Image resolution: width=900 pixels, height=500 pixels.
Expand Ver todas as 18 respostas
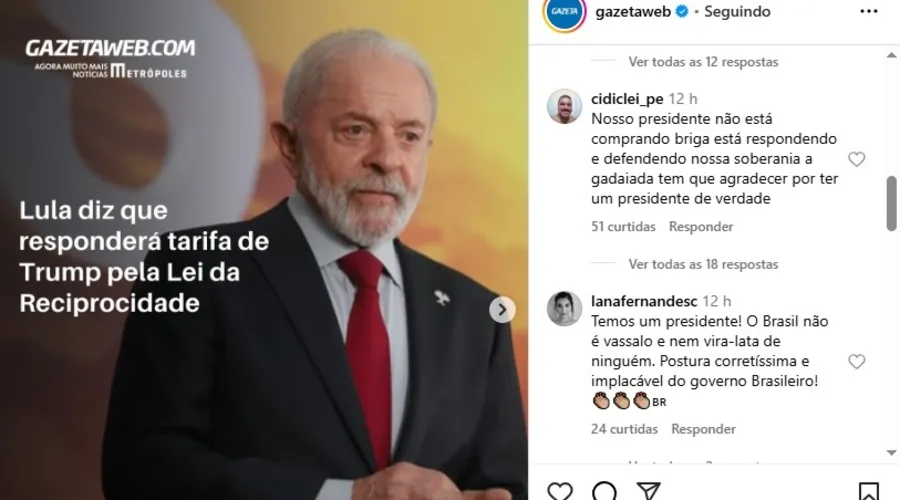pos(703,264)
